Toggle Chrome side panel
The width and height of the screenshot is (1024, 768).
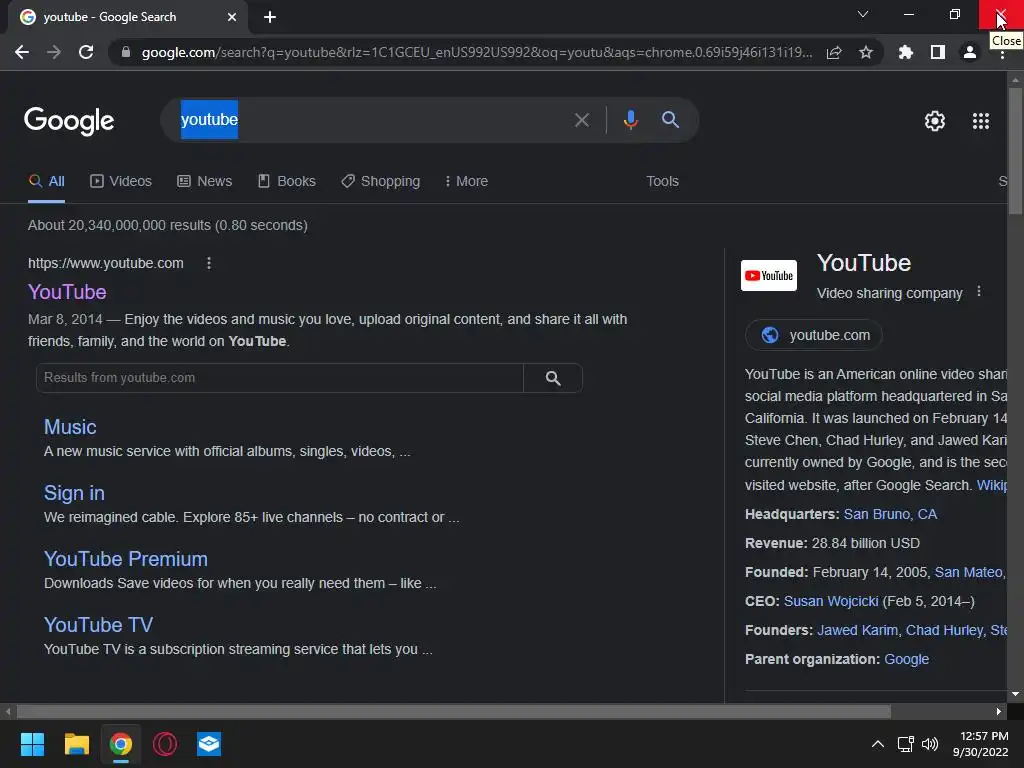coord(938,52)
